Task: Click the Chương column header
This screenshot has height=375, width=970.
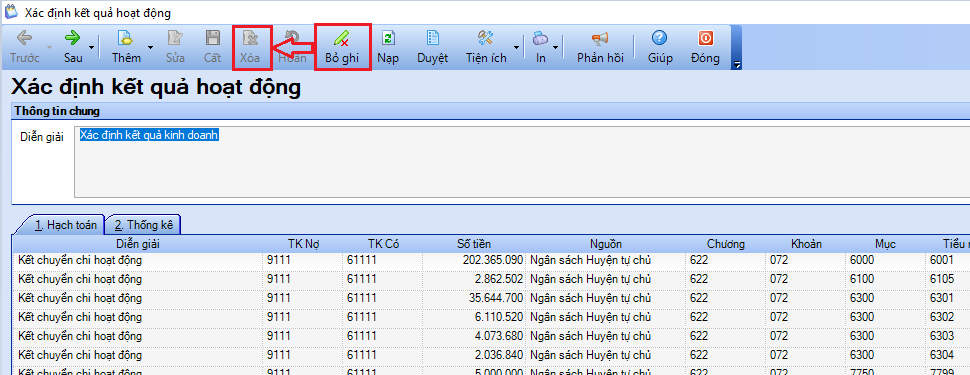Action: pyautogui.click(x=726, y=244)
